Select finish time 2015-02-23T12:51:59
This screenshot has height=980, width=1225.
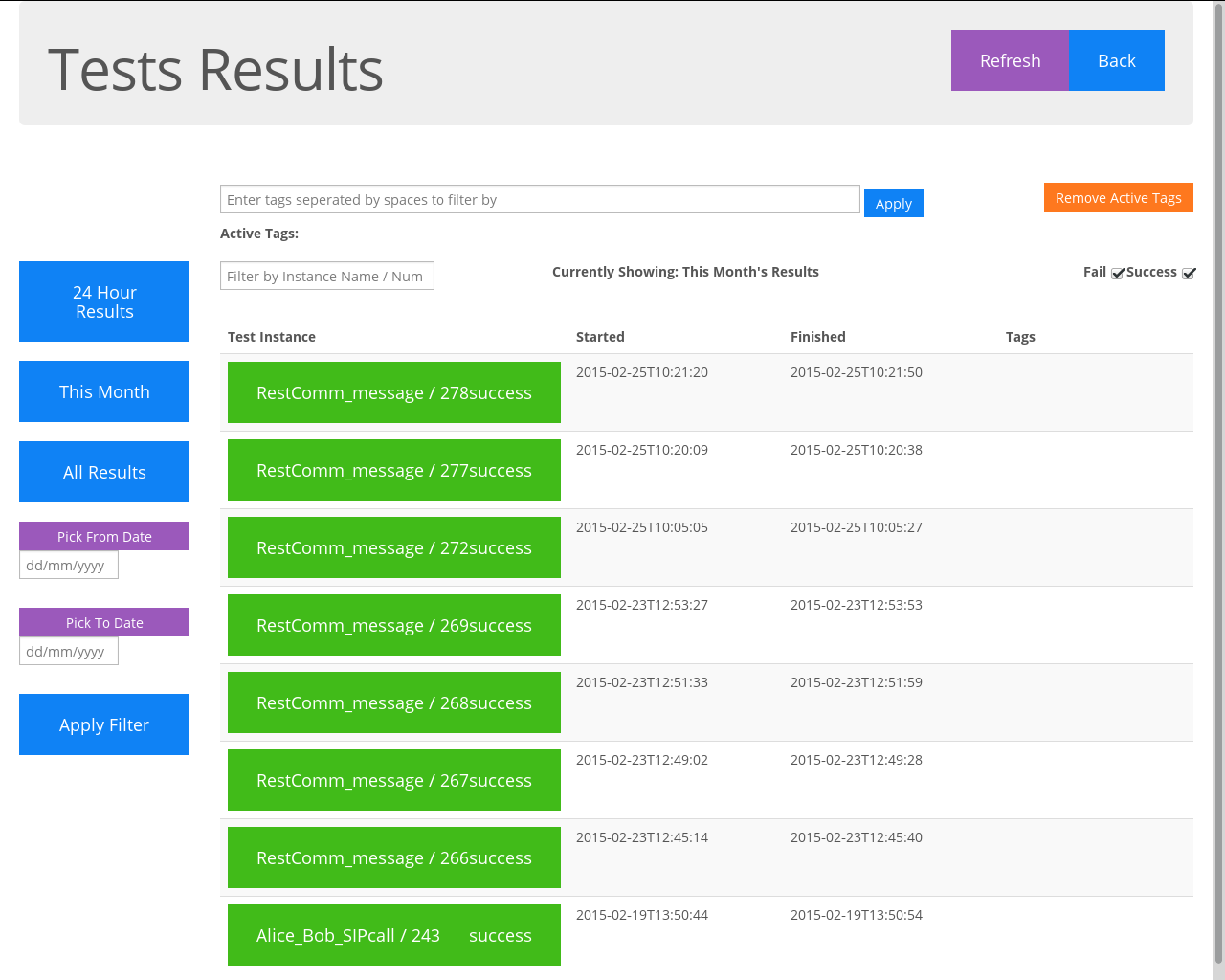click(857, 682)
